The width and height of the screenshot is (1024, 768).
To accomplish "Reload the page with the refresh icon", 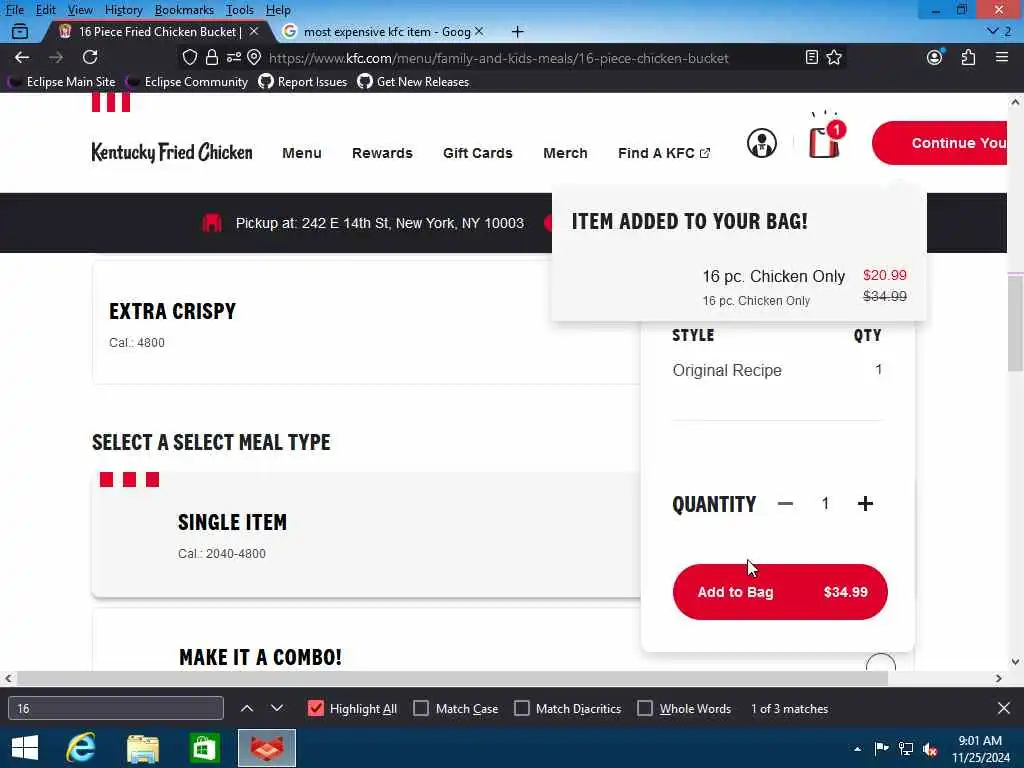I will click(90, 57).
